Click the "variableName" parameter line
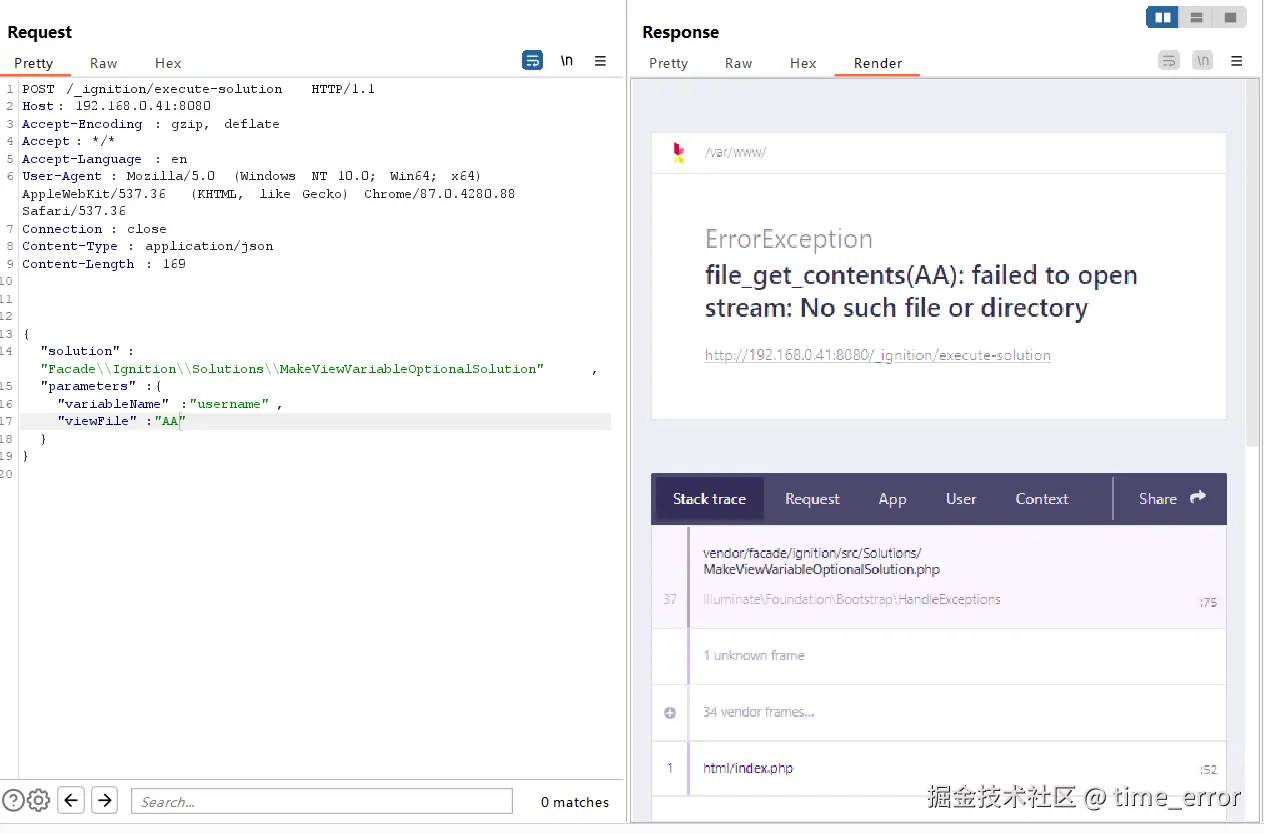This screenshot has width=1264, height=834. tap(171, 404)
